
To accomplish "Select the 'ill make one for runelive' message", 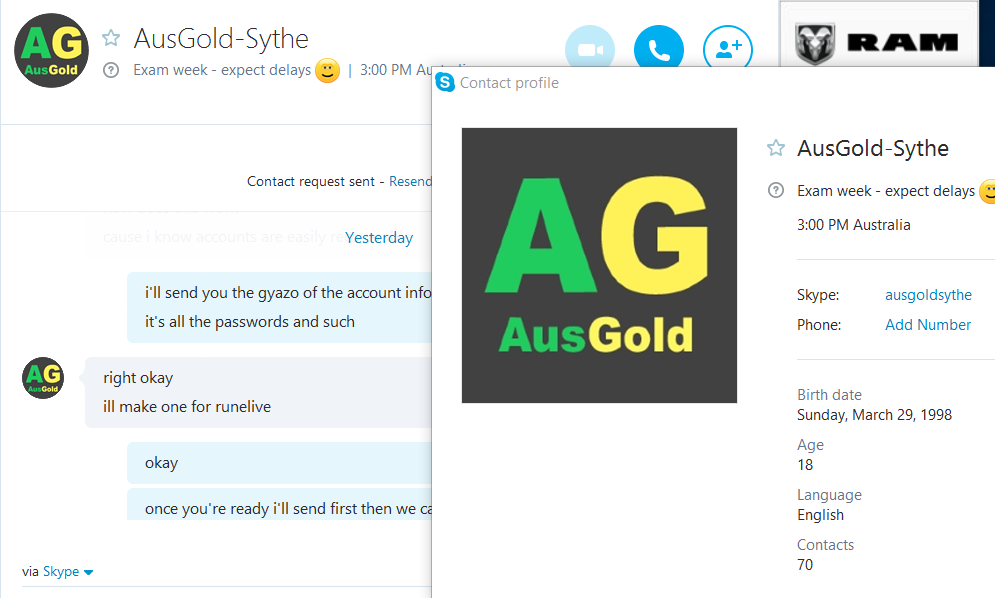I will coord(187,406).
